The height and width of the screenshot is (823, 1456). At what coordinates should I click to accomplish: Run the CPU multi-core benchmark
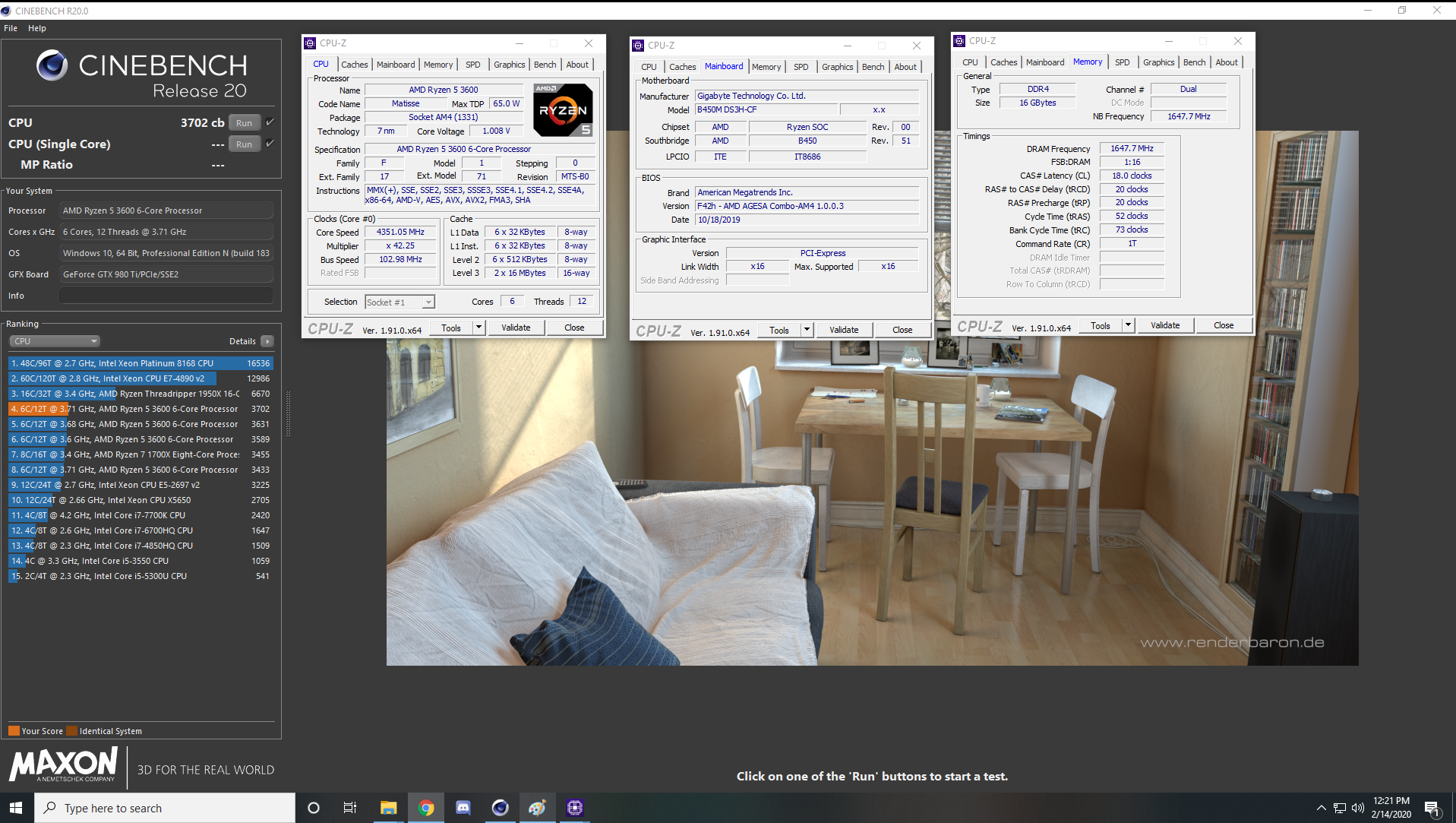click(x=244, y=122)
